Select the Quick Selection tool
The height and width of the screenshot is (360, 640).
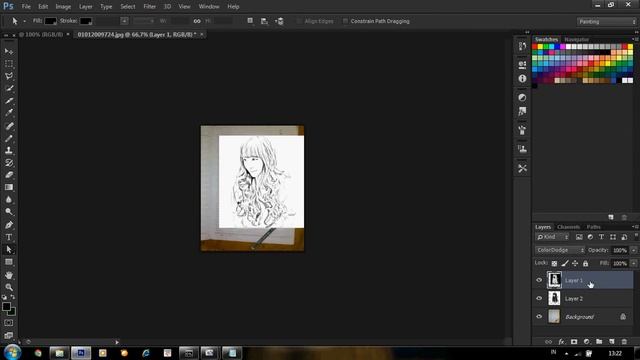click(x=9, y=88)
